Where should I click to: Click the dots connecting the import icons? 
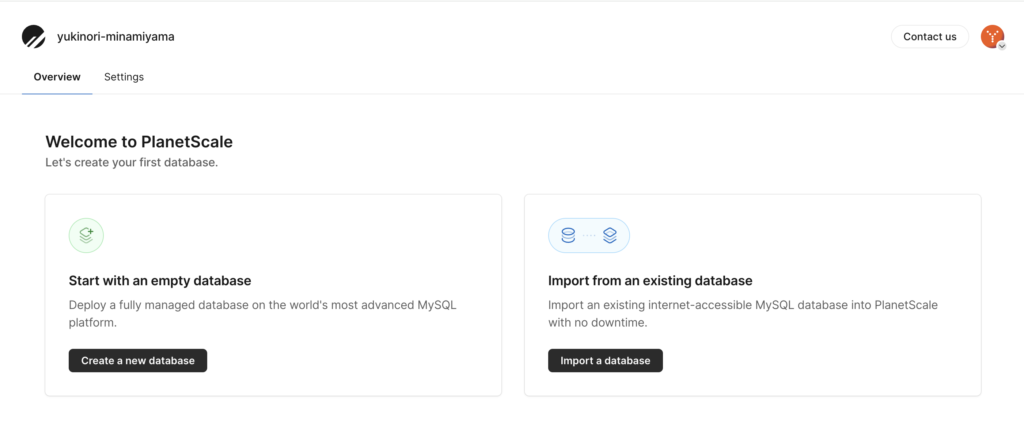click(x=589, y=236)
